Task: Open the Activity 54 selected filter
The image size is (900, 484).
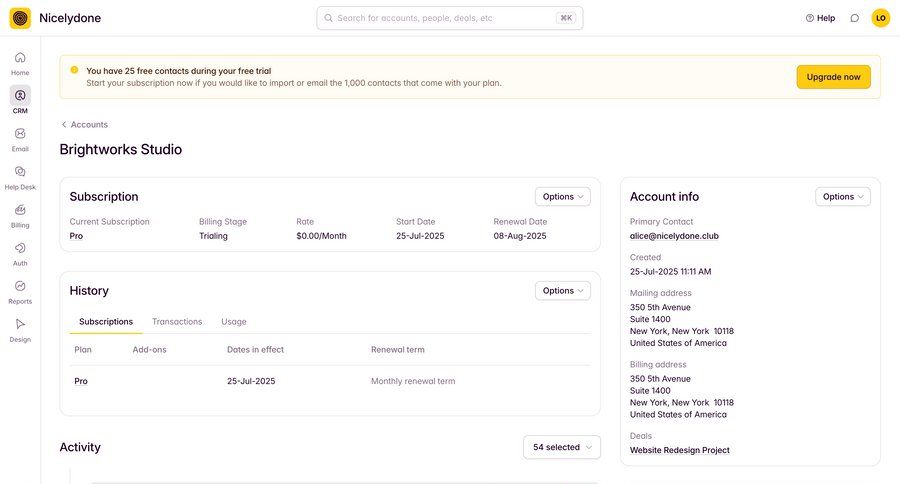Action: click(561, 447)
